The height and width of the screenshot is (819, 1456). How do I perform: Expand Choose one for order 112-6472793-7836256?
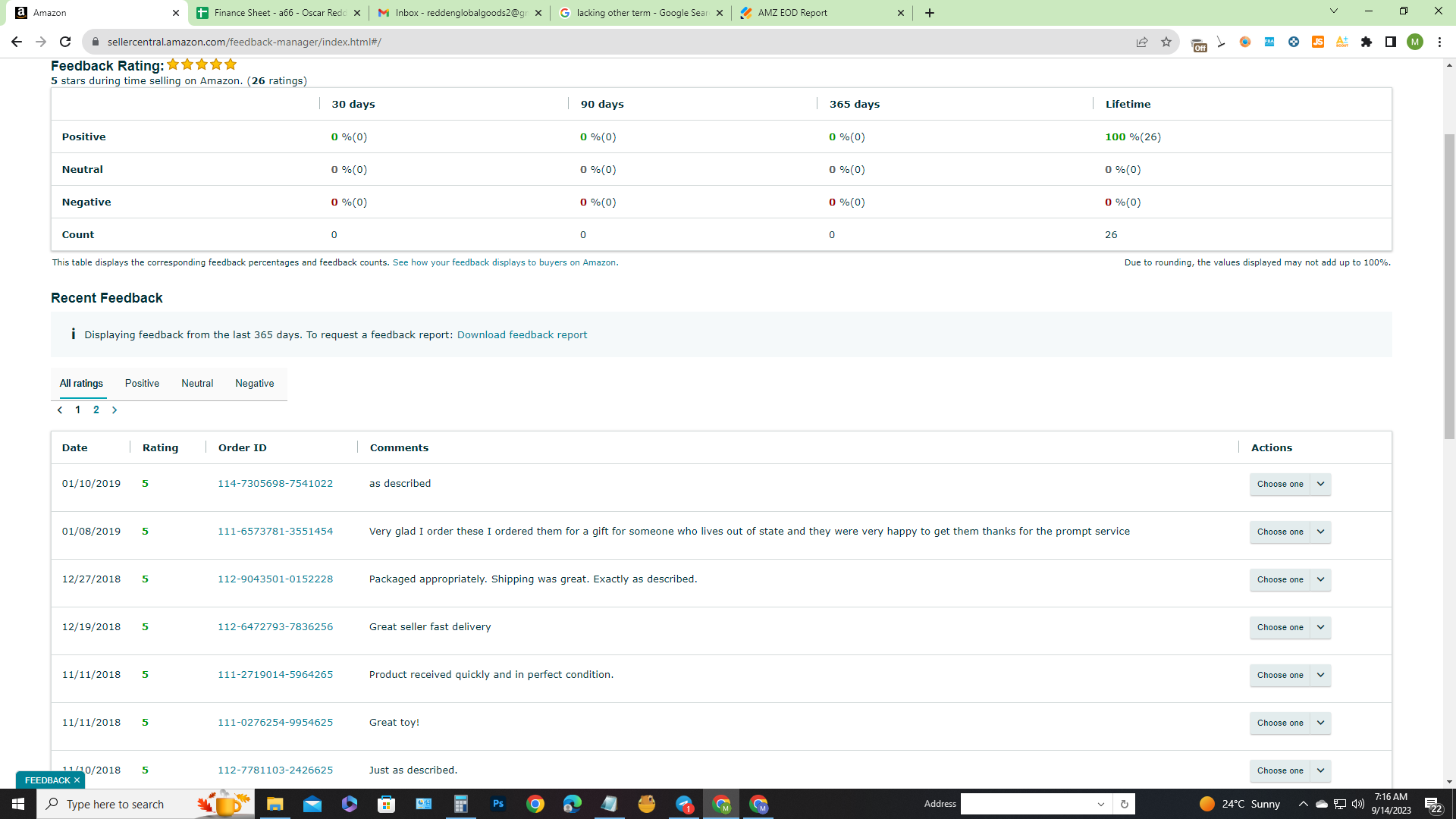click(1290, 627)
